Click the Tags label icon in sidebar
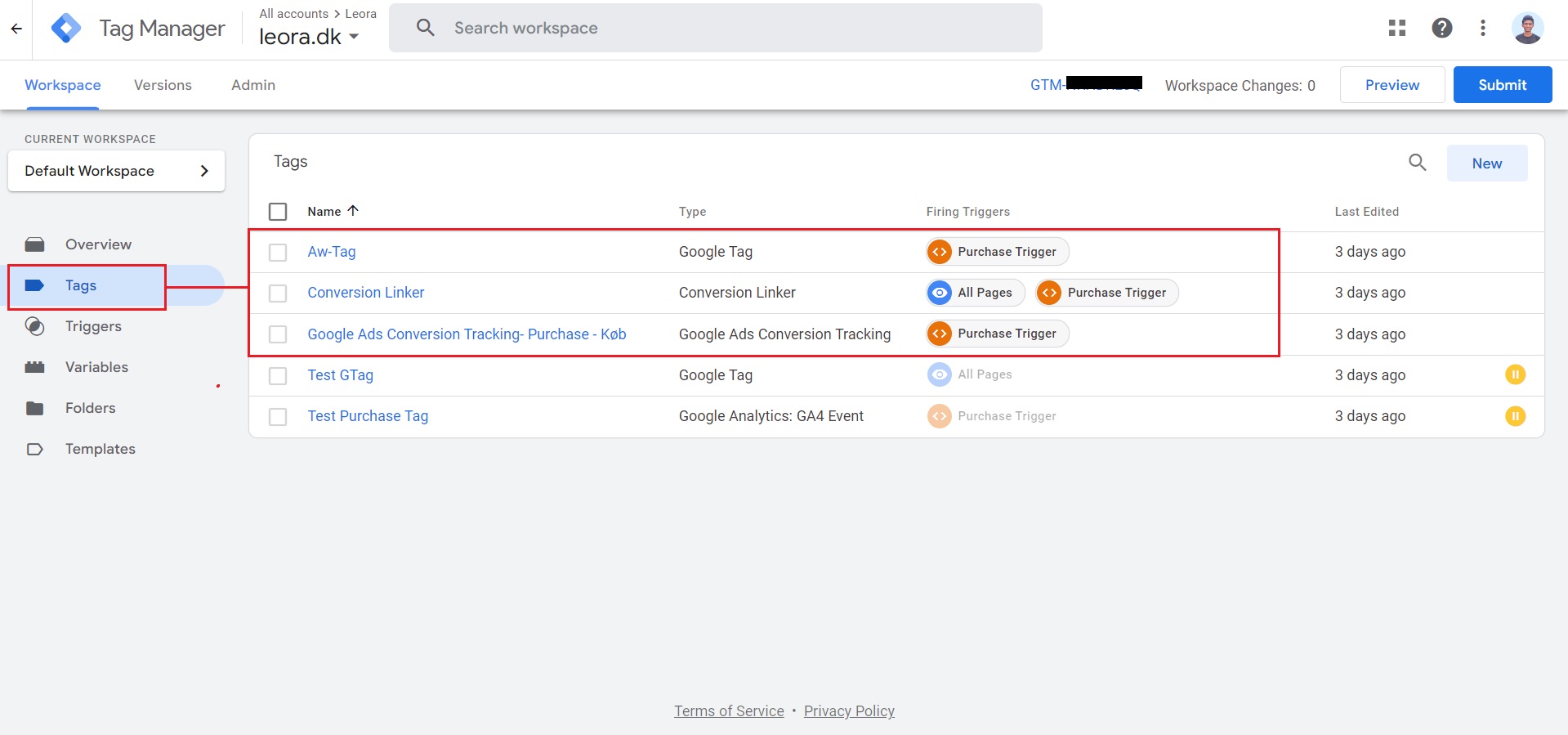Screen dimensions: 1568x735 34,285
